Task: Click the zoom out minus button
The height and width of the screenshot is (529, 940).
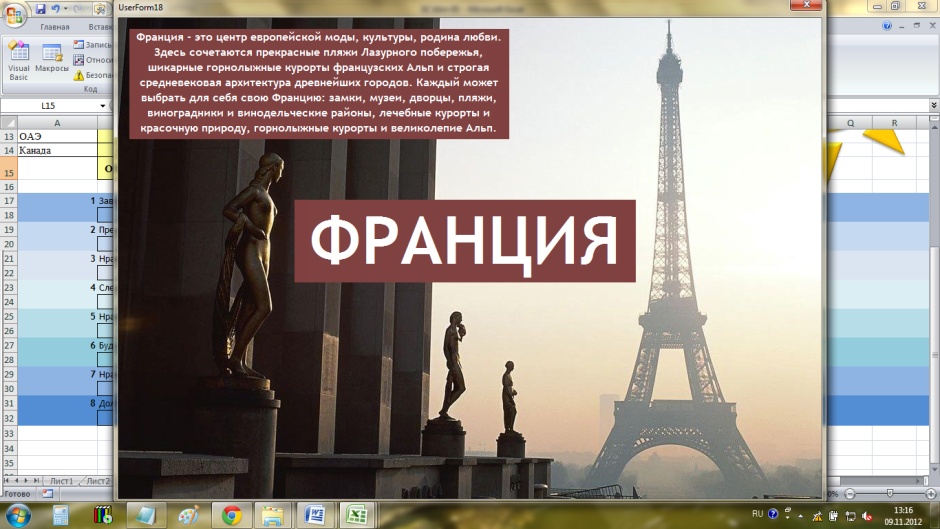Action: click(849, 494)
